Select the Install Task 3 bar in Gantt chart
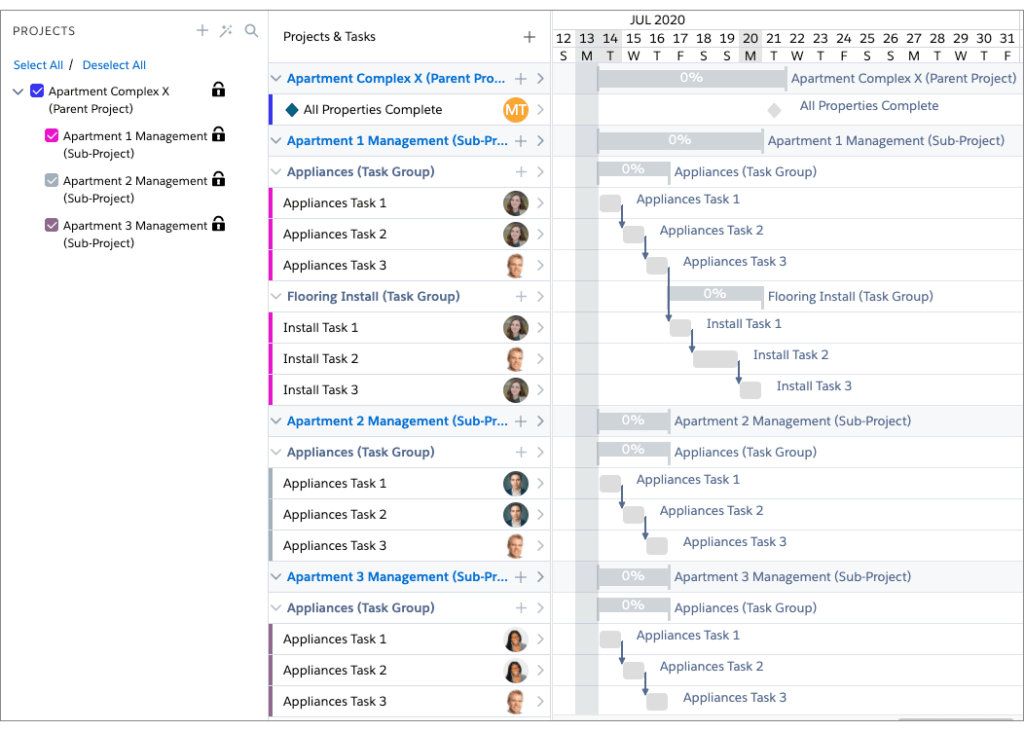1024x731 pixels. [750, 390]
